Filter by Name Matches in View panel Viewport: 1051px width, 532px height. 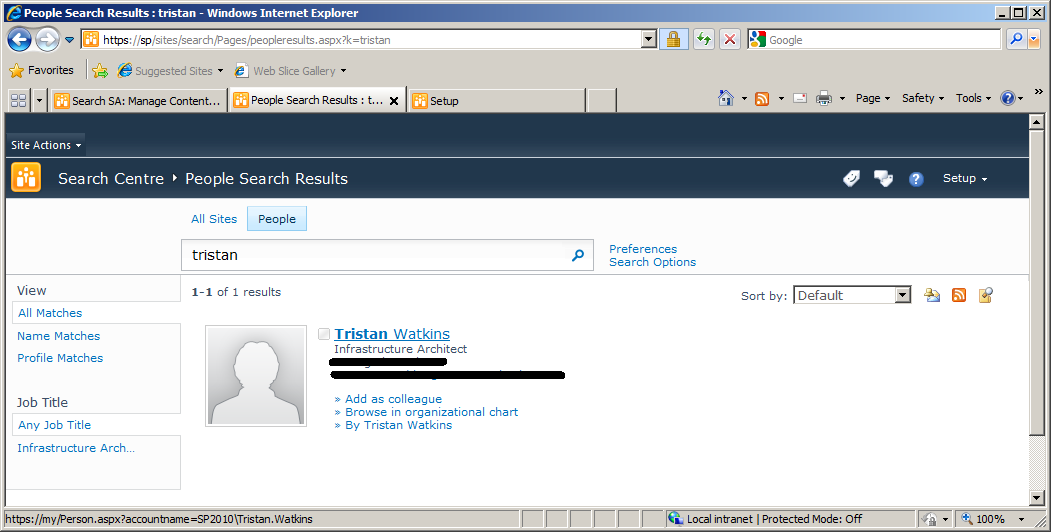pyautogui.click(x=59, y=336)
